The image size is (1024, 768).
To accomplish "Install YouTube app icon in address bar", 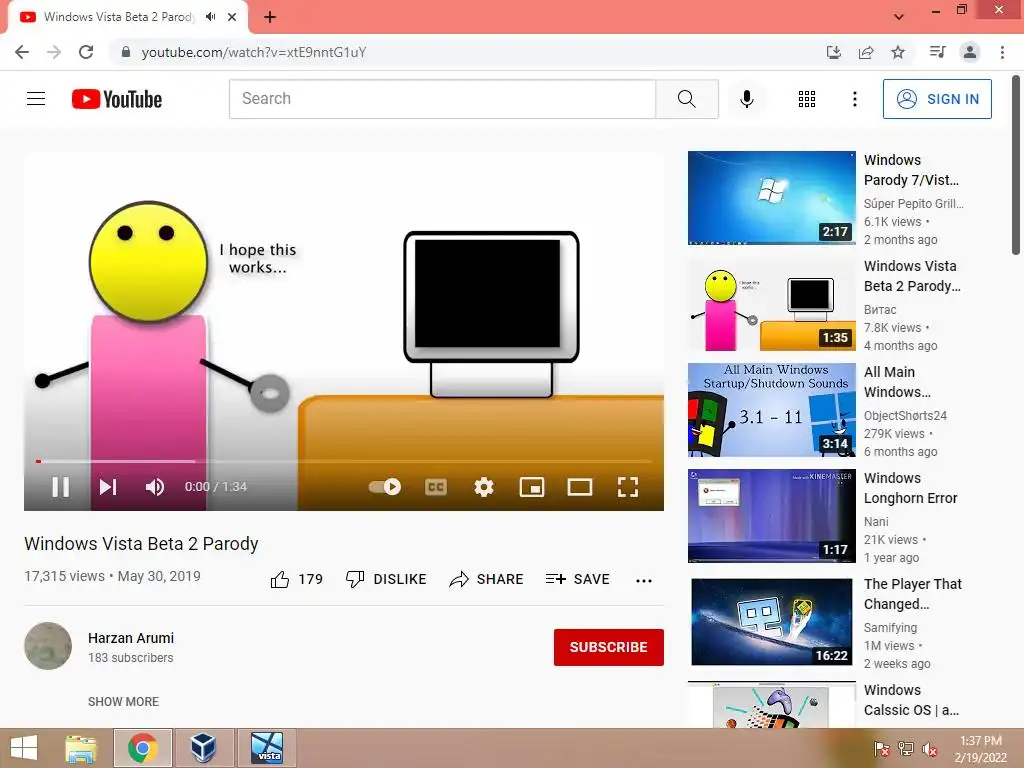I will [834, 52].
